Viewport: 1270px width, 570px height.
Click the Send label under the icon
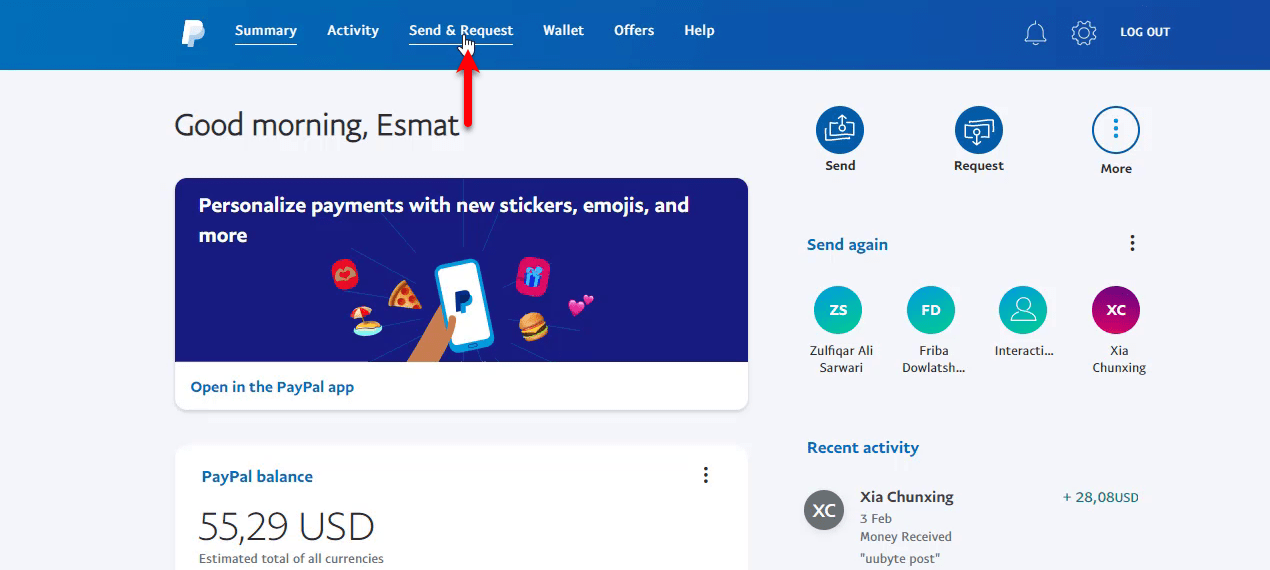840,166
